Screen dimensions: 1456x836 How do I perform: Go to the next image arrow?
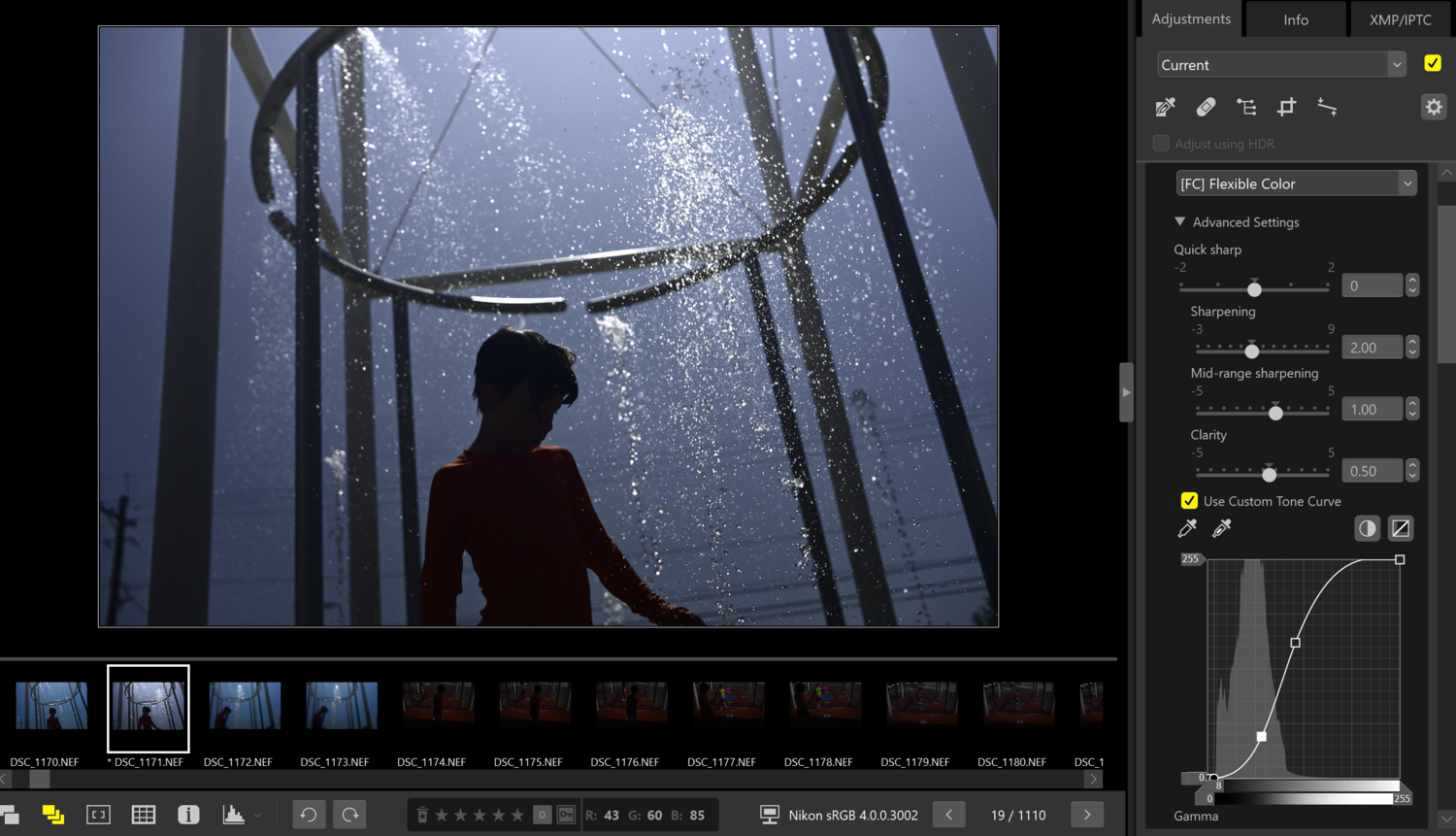(1087, 815)
